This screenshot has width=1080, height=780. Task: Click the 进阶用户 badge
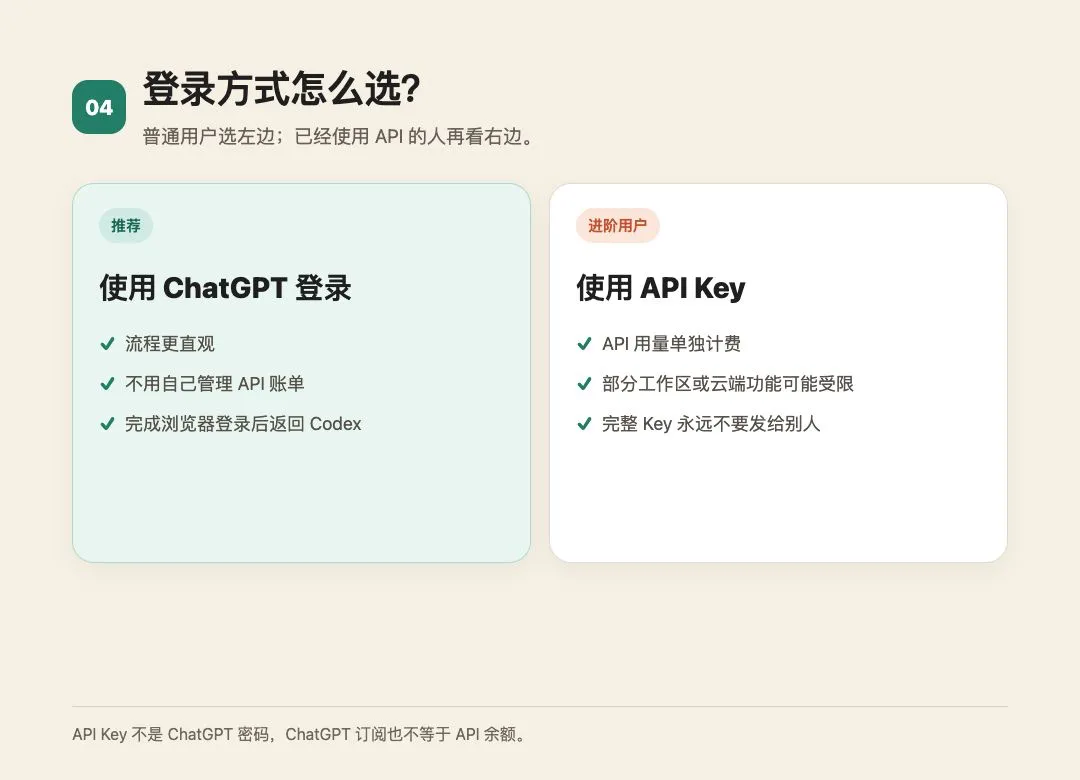[617, 225]
